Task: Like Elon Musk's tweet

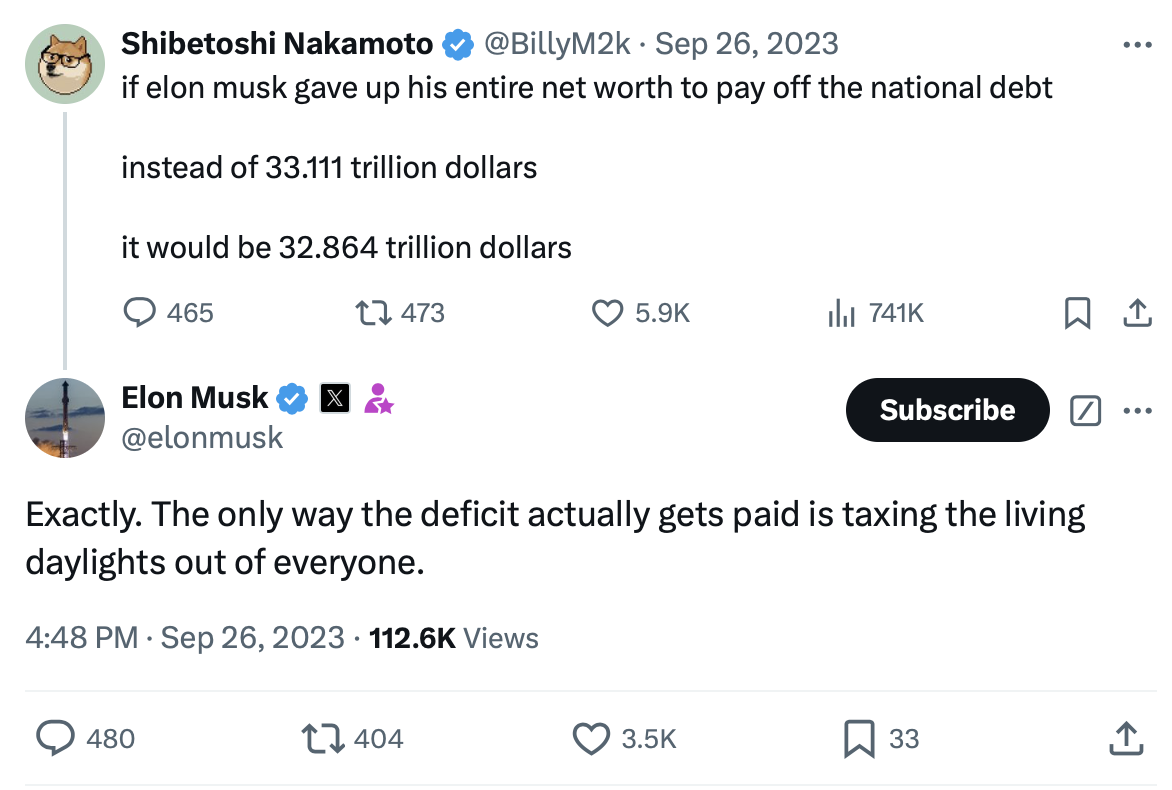Action: pyautogui.click(x=590, y=739)
